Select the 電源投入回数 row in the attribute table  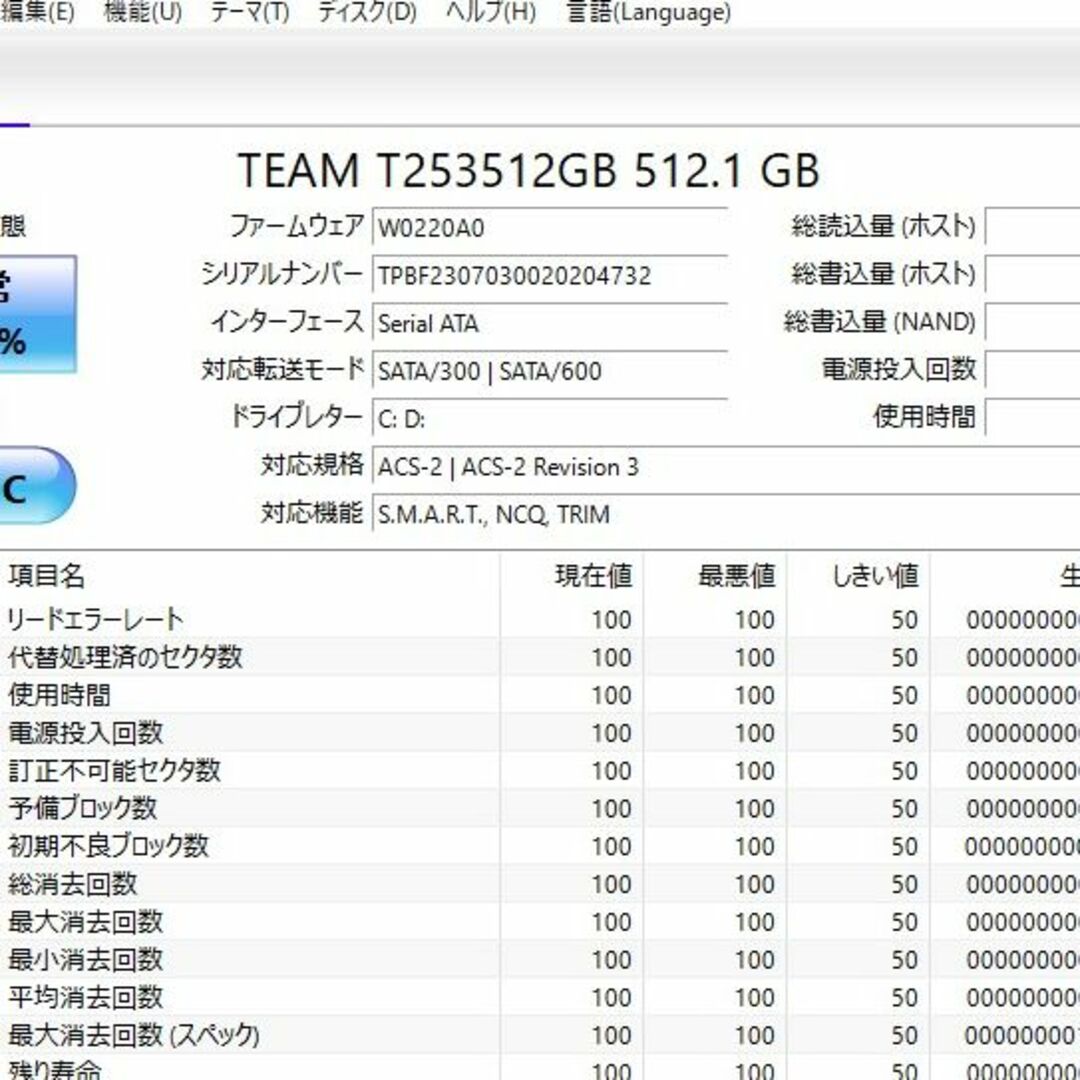[540, 734]
